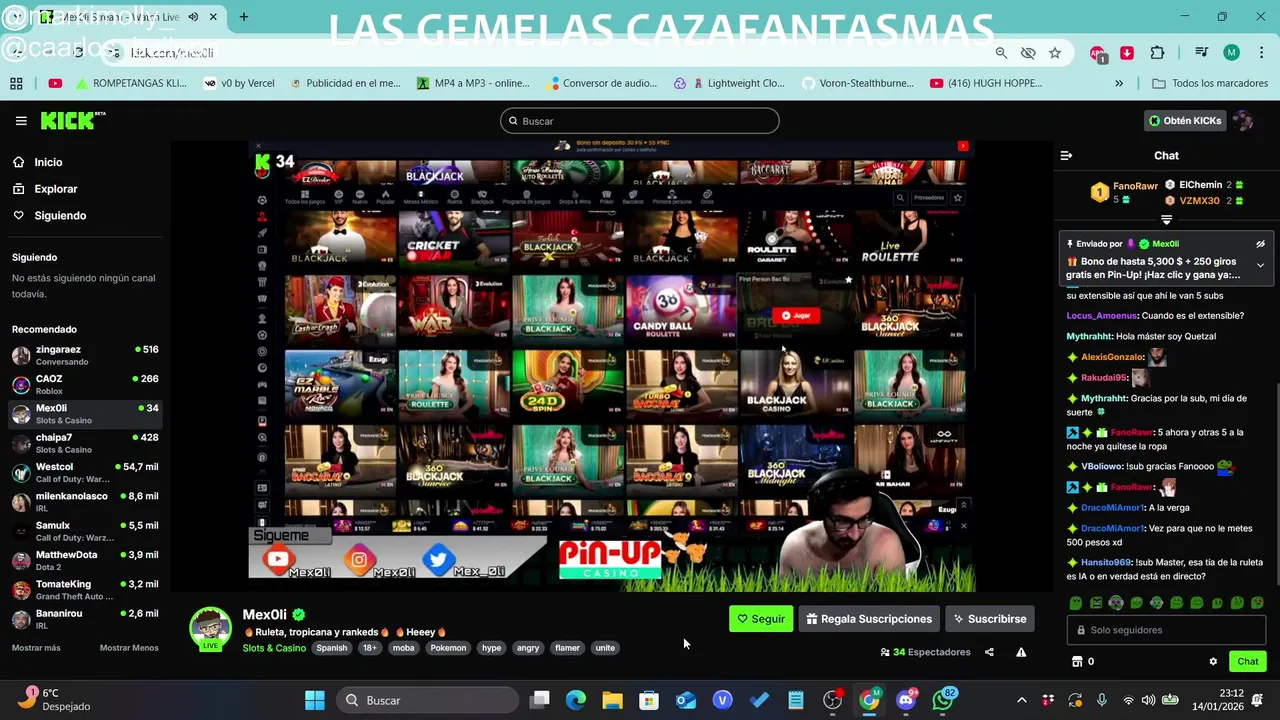The image size is (1280, 720).
Task: Click the Slots & Casino category link
Action: 274,648
